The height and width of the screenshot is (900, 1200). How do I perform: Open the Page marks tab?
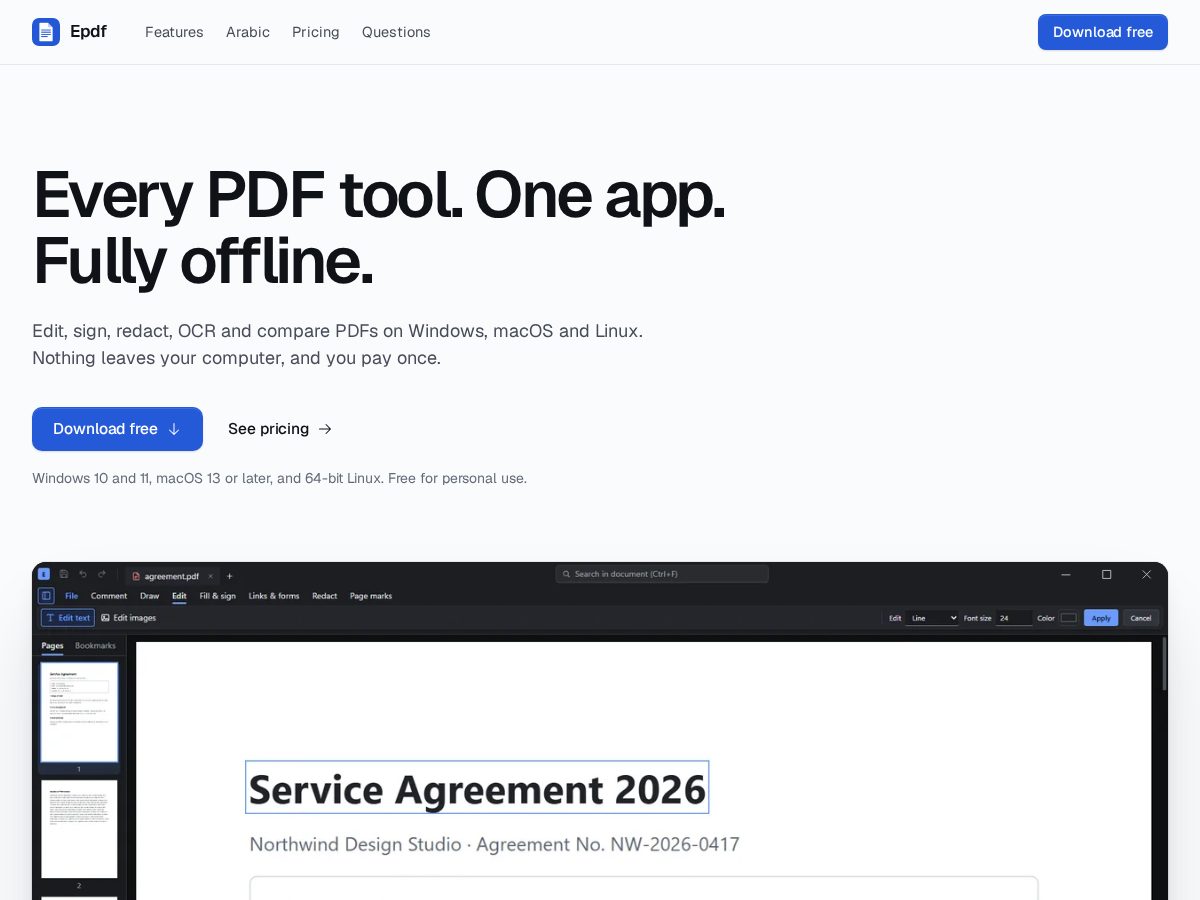click(371, 596)
